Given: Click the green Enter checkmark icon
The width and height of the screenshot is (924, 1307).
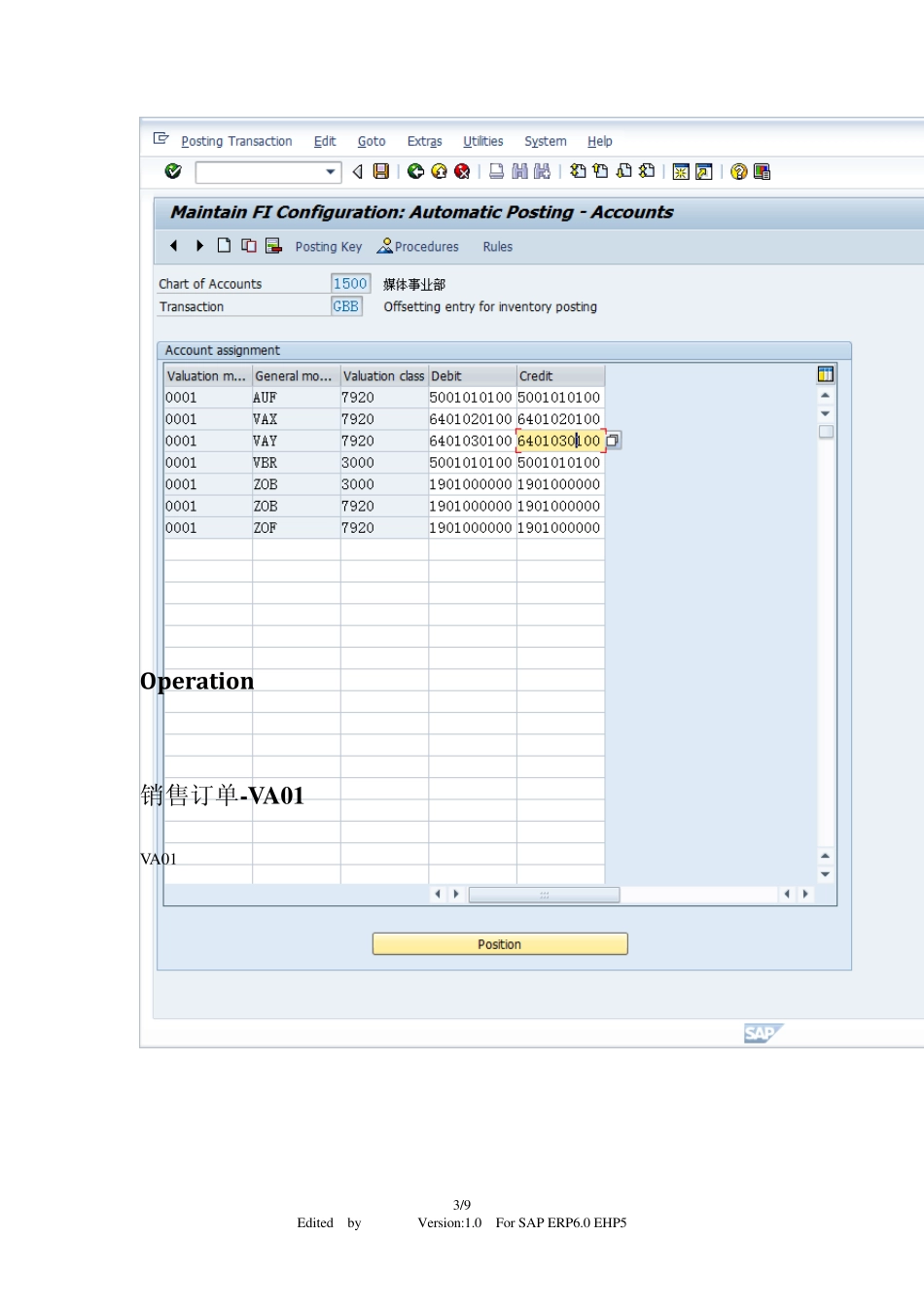Looking at the screenshot, I should pyautogui.click(x=173, y=171).
